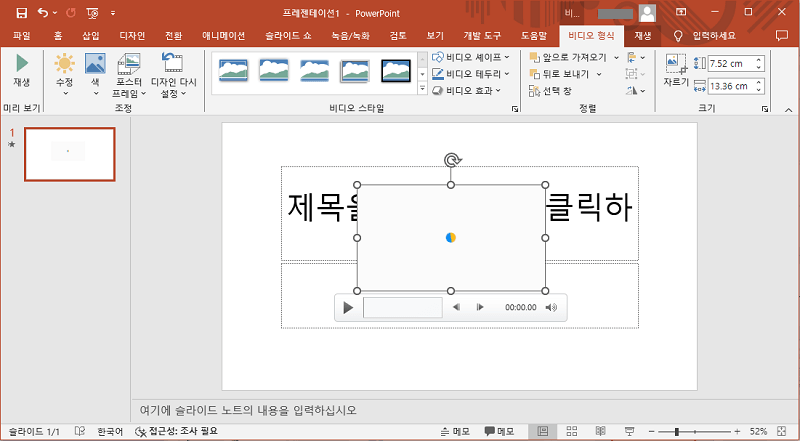Image resolution: width=800 pixels, height=441 pixels.
Task: Switch to Normal view icon
Action: (x=543, y=431)
